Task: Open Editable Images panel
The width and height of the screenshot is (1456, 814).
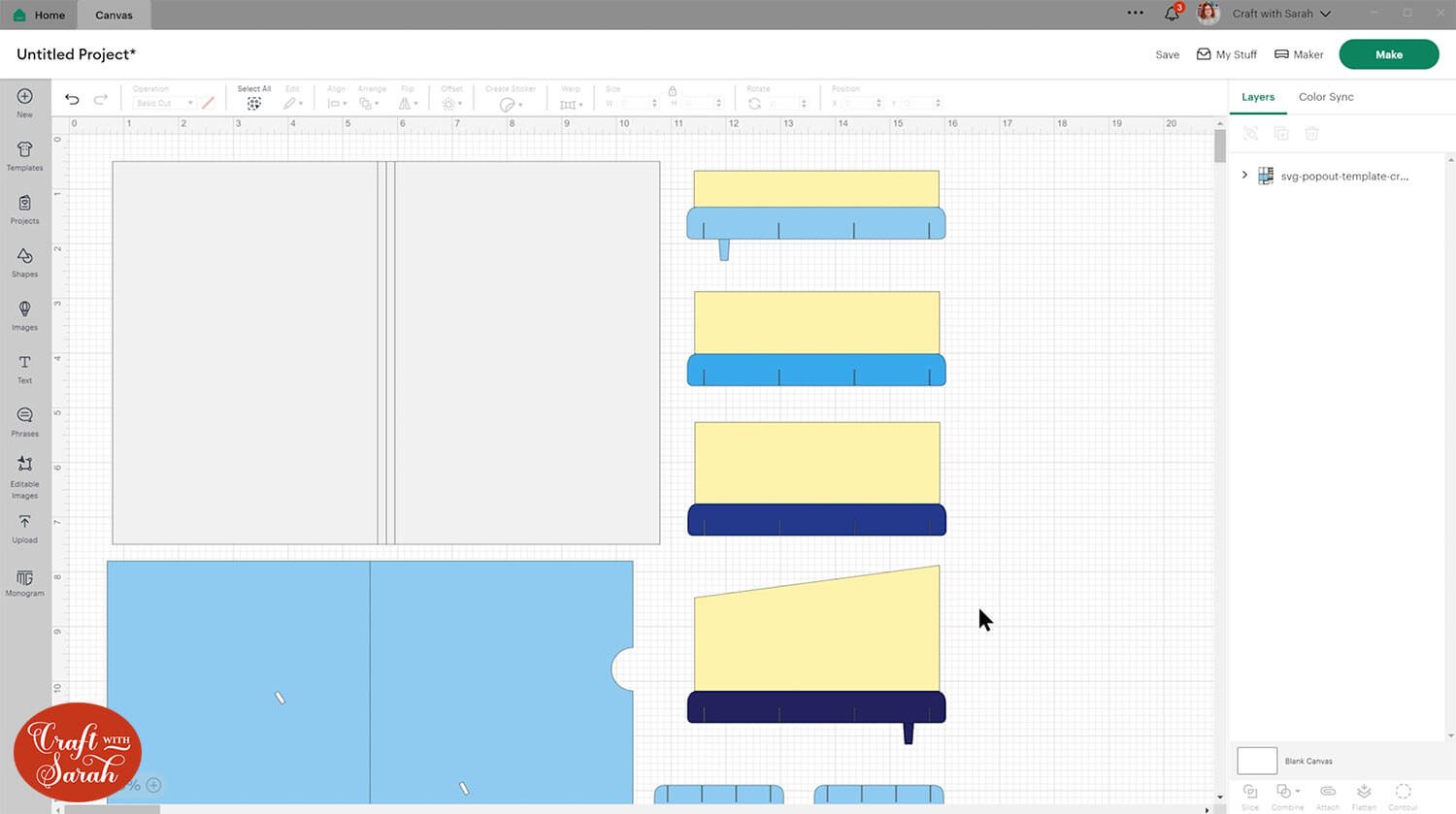Action: tap(24, 477)
